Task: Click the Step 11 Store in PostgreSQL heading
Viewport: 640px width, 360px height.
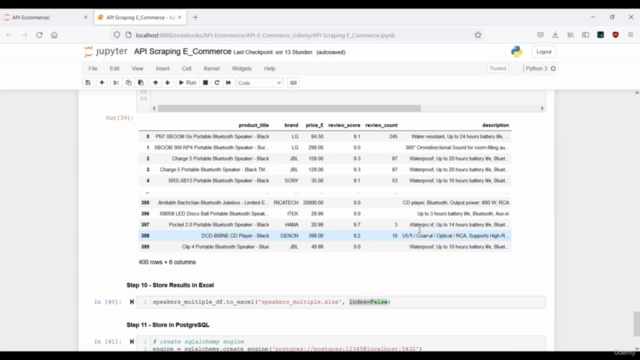Action: [168, 325]
